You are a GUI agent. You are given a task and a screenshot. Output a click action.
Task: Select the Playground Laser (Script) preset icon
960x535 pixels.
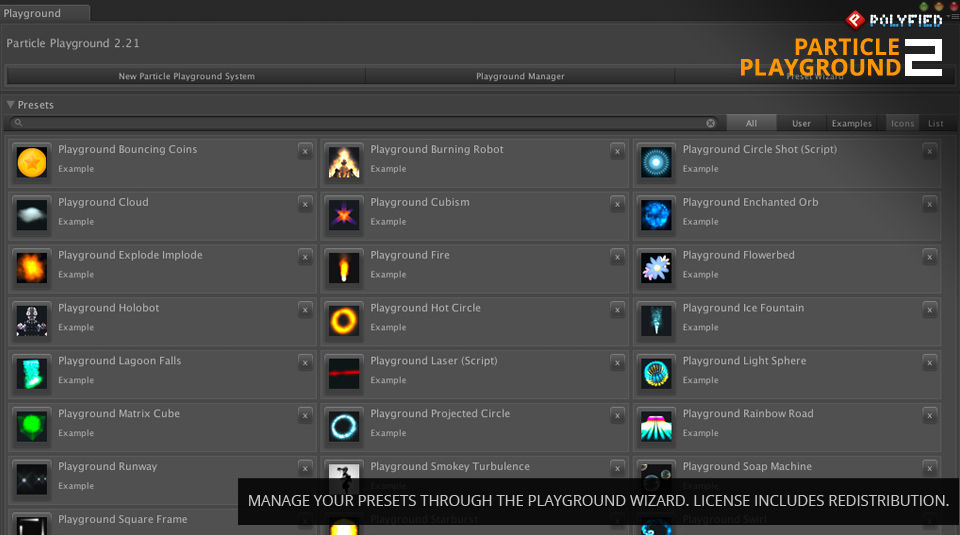click(x=344, y=373)
